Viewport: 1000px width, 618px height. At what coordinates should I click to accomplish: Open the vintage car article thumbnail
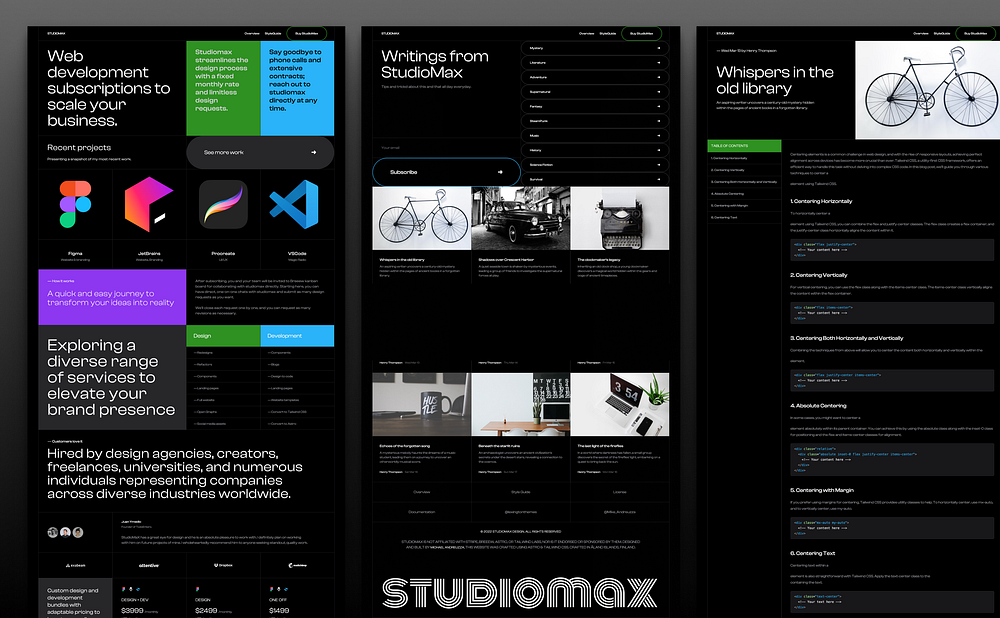521,218
